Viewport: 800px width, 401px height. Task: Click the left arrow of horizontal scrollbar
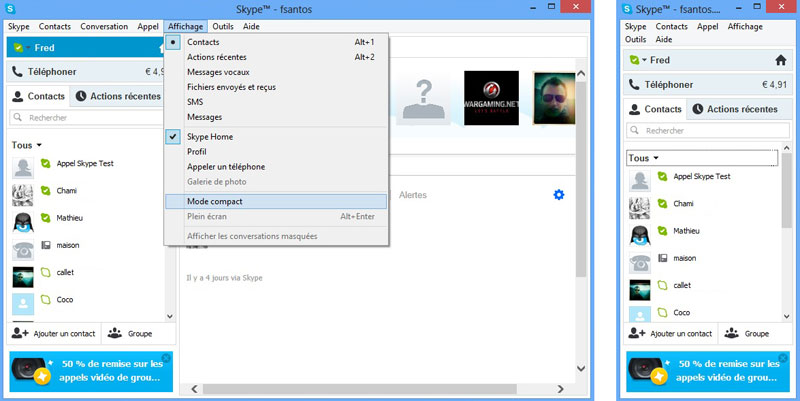coord(194,389)
